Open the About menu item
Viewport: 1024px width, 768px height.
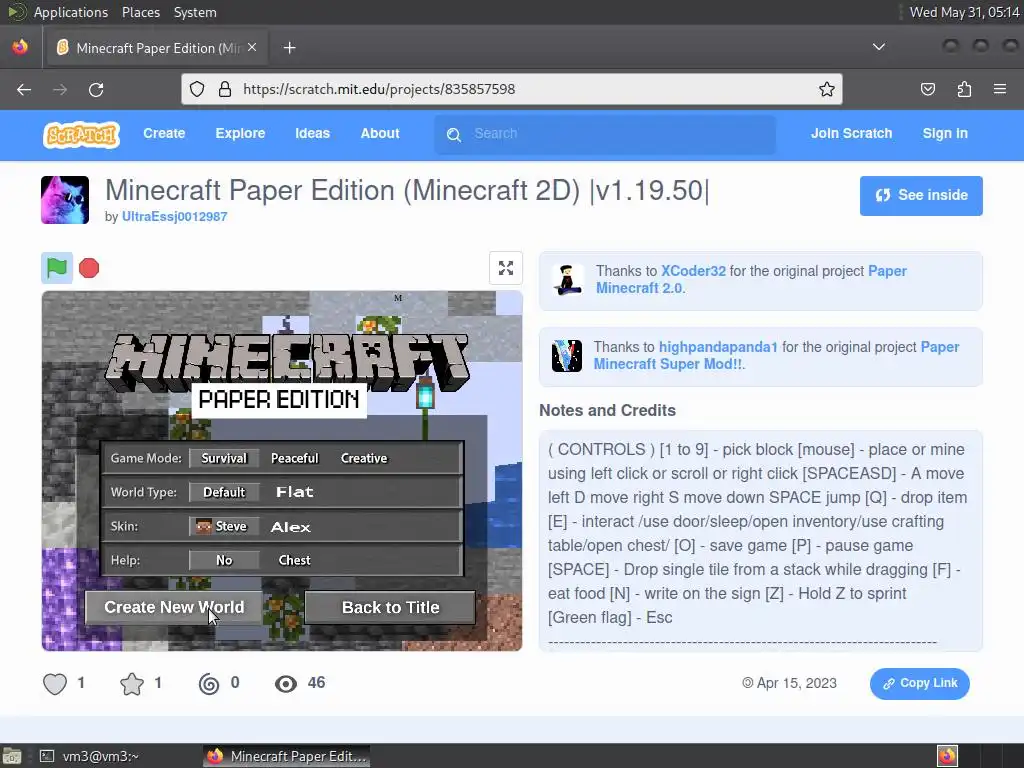click(379, 133)
